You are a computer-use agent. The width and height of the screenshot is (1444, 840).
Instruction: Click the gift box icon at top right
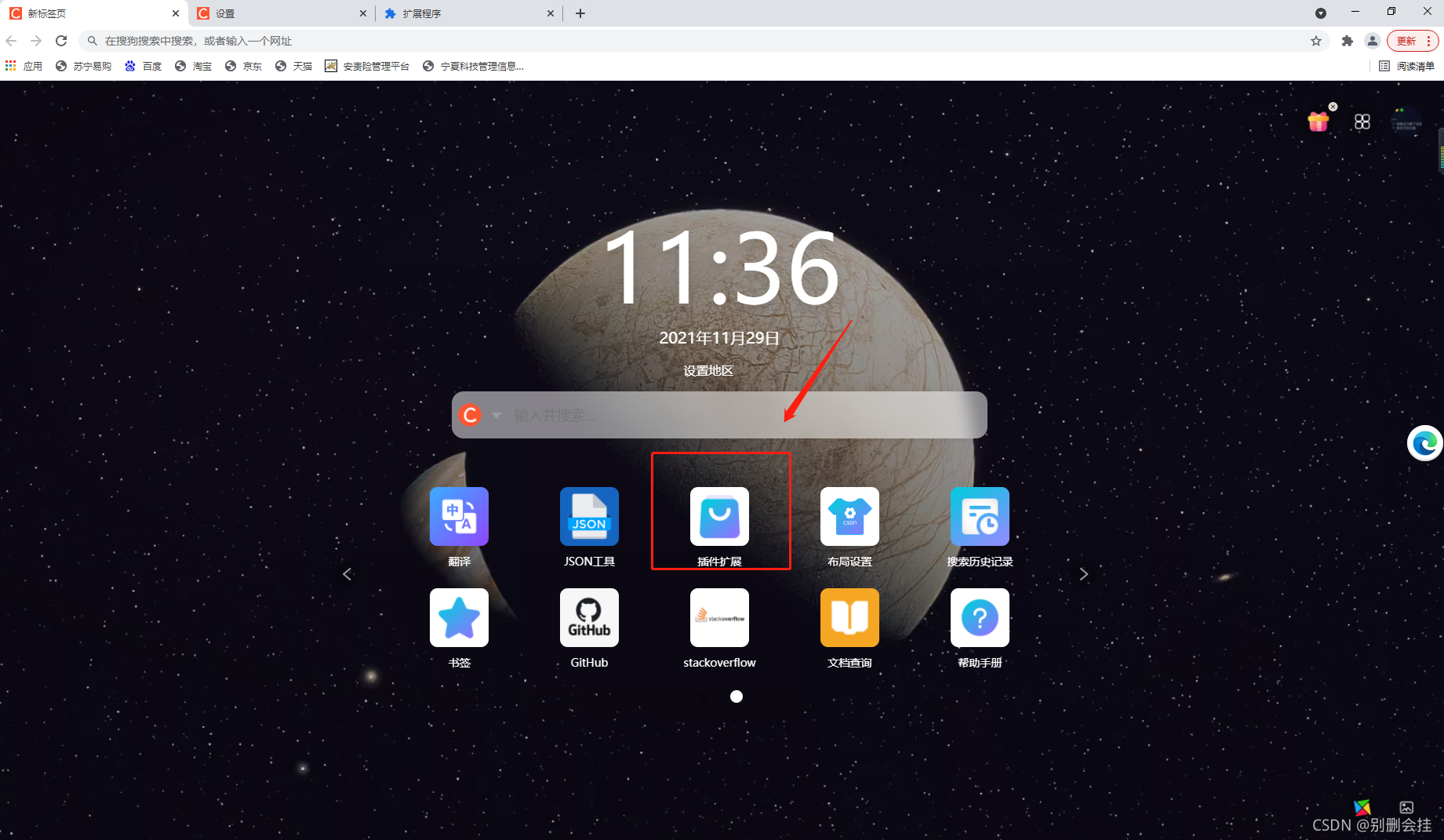point(1319,122)
